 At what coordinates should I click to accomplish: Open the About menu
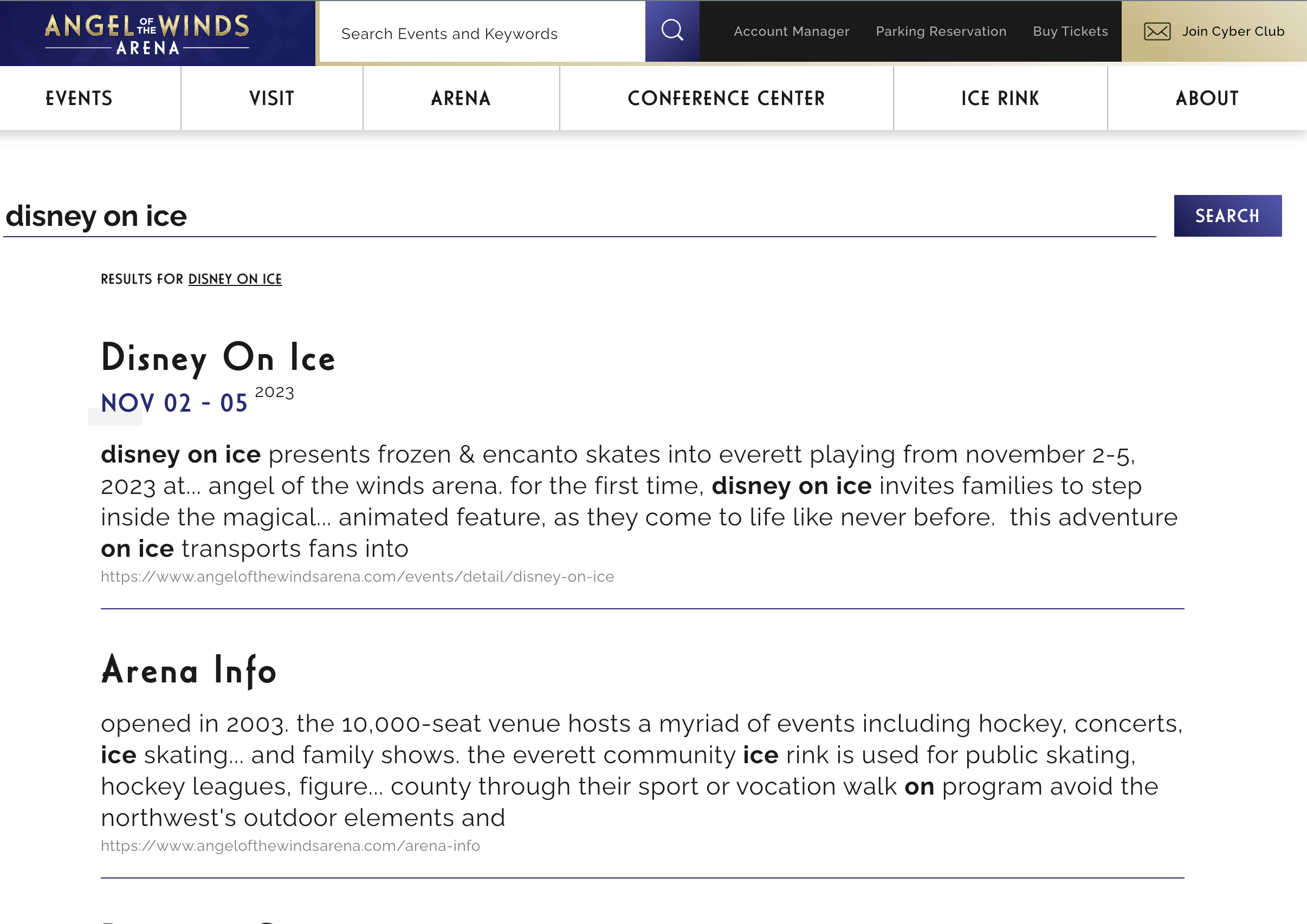tap(1207, 99)
